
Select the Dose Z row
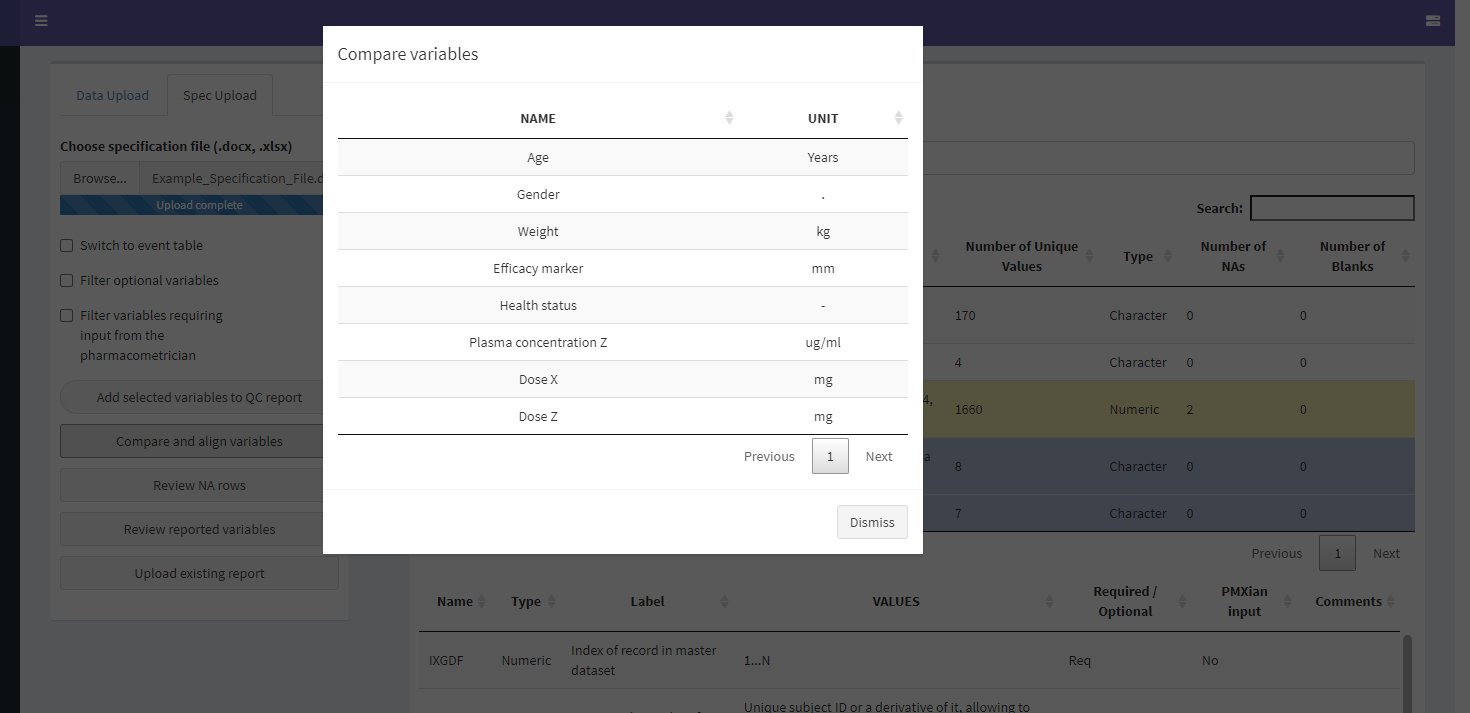[x=623, y=416]
